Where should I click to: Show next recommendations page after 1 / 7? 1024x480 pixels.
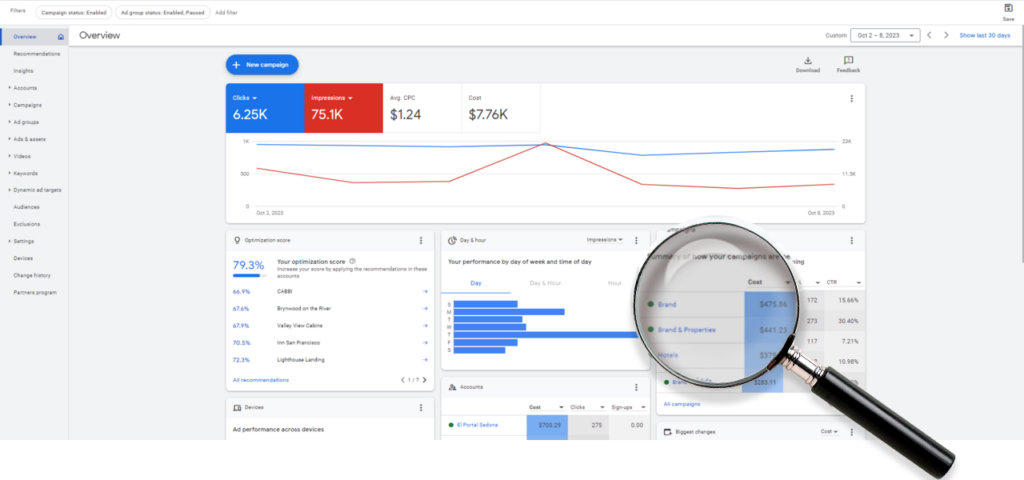[x=424, y=379]
